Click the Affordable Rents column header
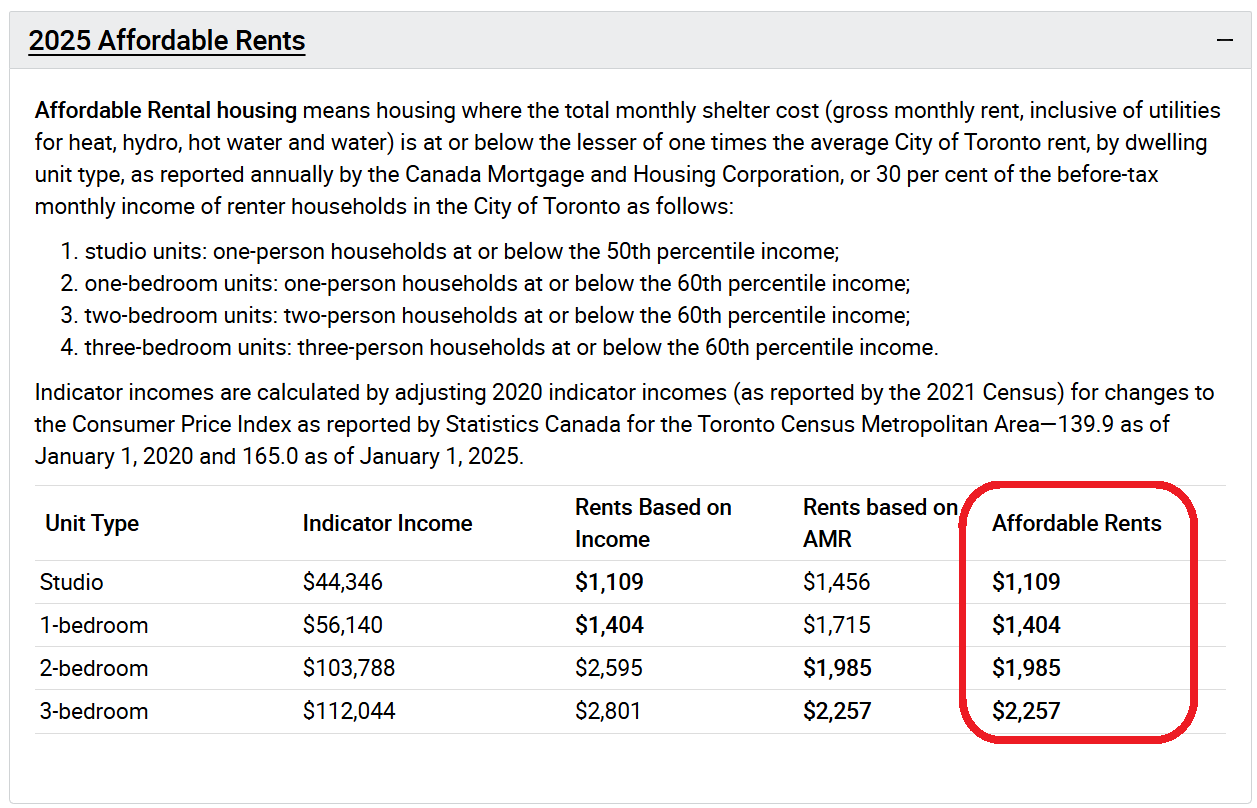The image size is (1257, 808). click(x=1076, y=523)
